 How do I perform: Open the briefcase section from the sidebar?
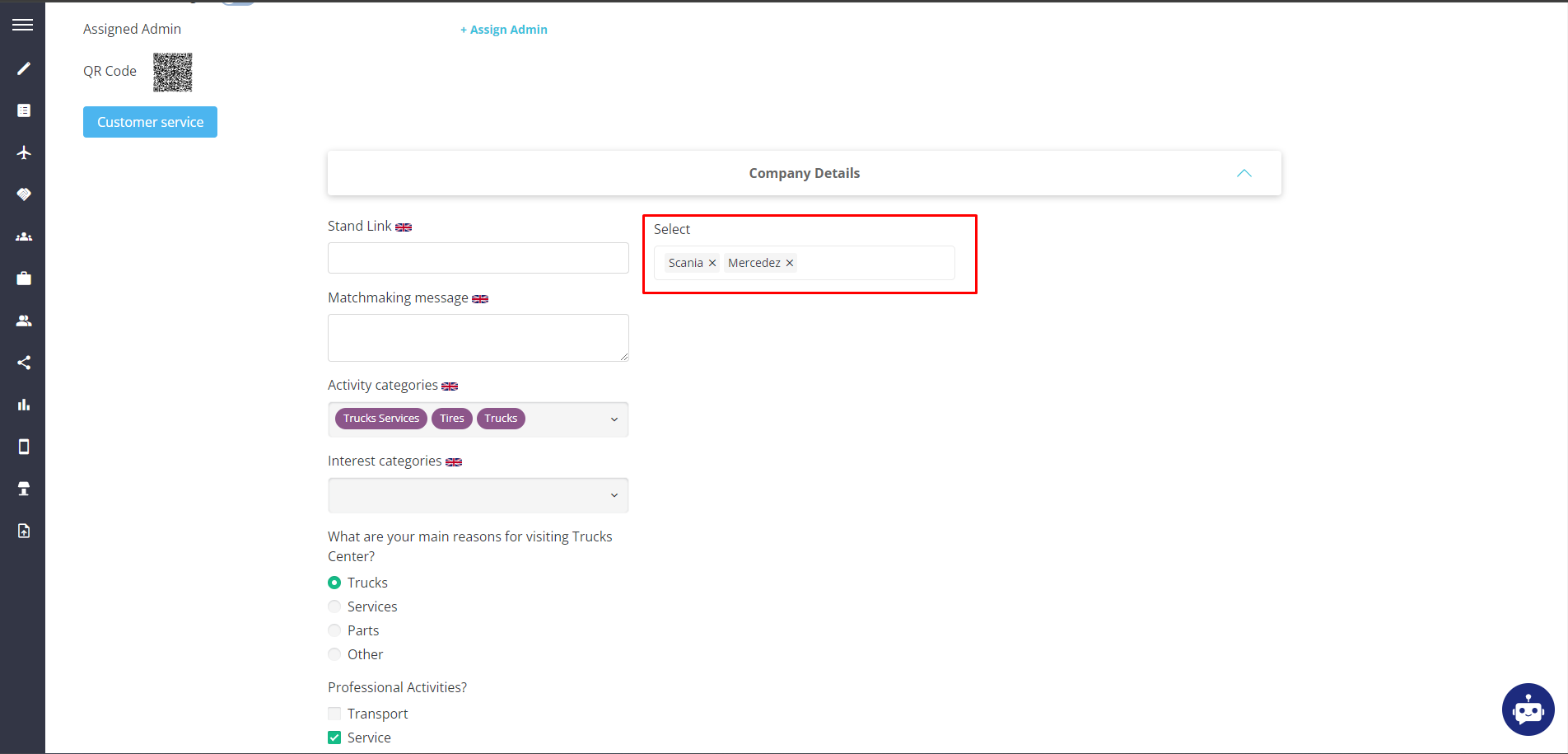coord(23,278)
